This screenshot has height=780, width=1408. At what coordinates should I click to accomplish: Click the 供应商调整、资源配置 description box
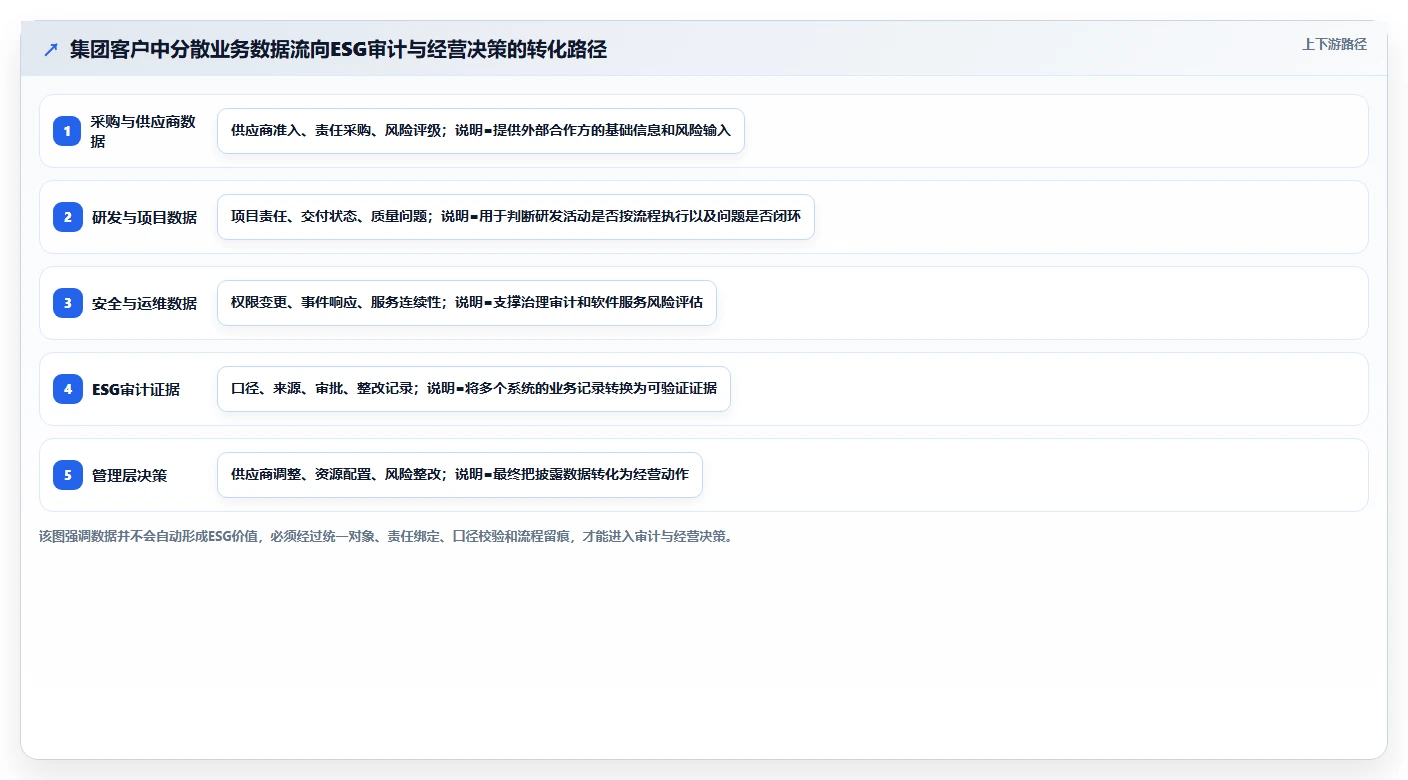pos(460,475)
